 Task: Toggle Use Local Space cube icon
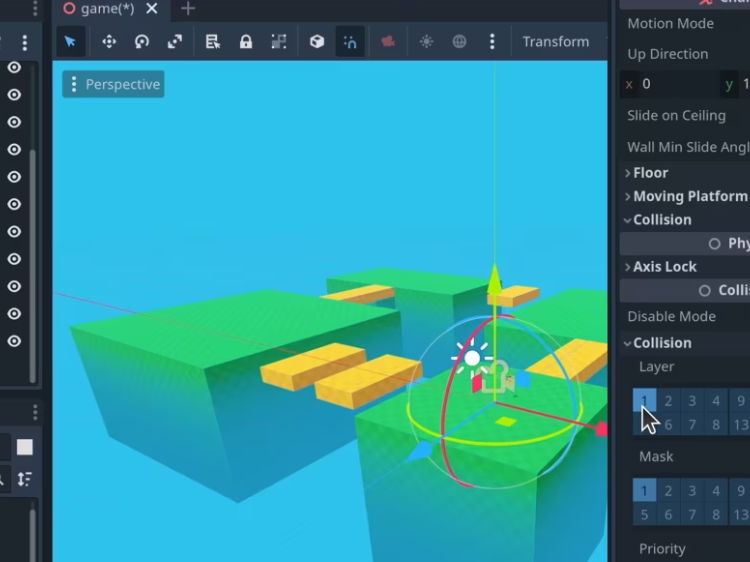pyautogui.click(x=317, y=42)
